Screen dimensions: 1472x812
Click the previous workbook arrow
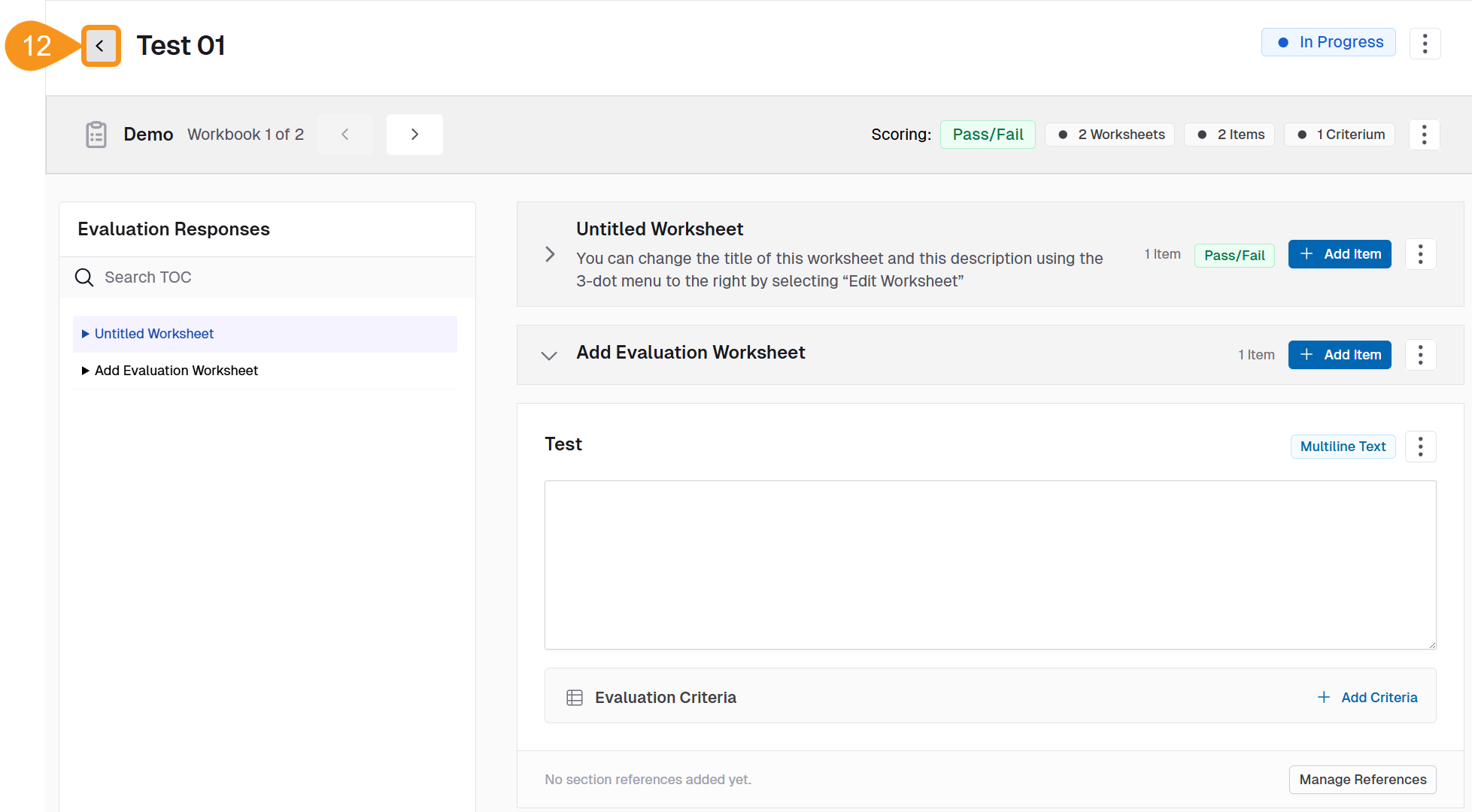pos(345,135)
